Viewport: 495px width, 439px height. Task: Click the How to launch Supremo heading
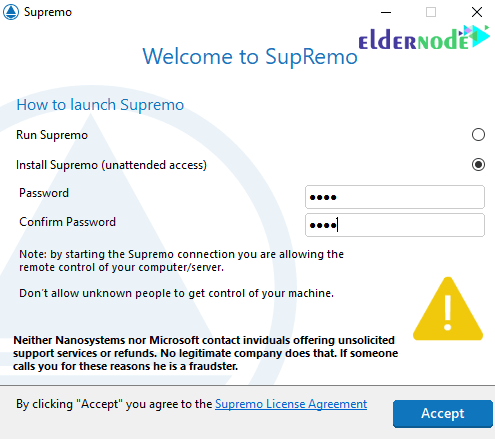100,105
